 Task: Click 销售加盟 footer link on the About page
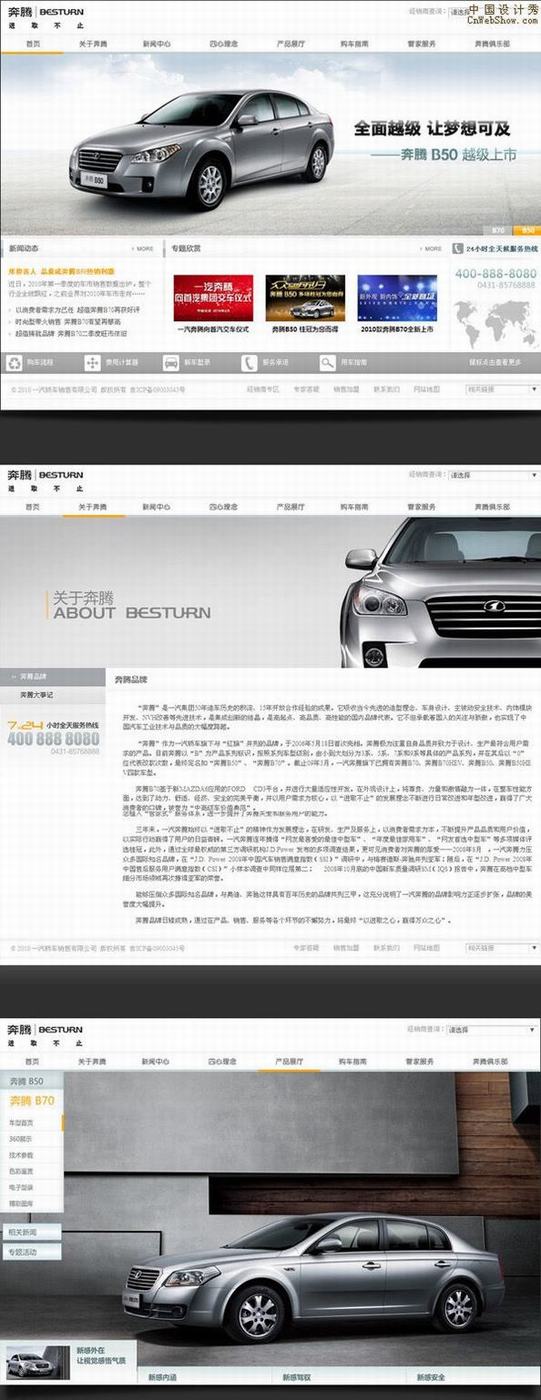point(346,947)
